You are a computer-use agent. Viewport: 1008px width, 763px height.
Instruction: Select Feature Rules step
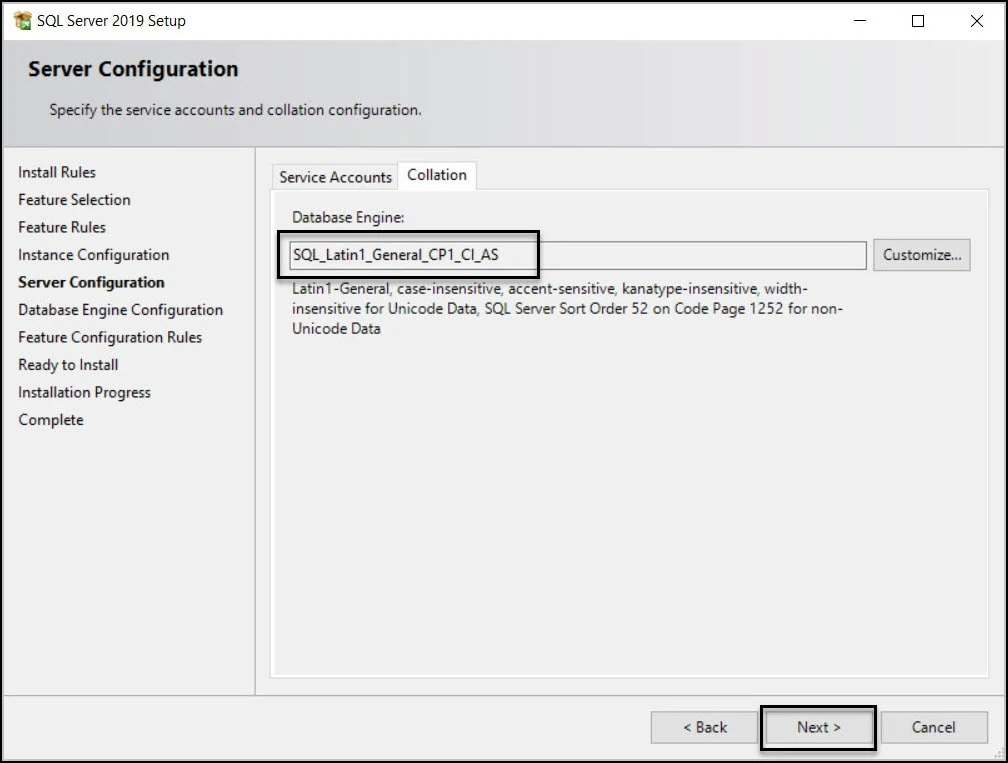click(62, 228)
